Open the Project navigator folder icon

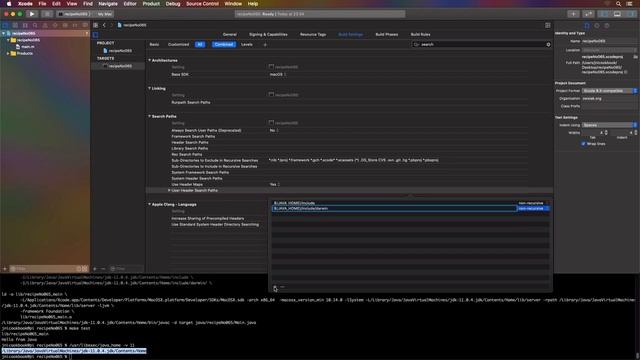pos(5,25)
